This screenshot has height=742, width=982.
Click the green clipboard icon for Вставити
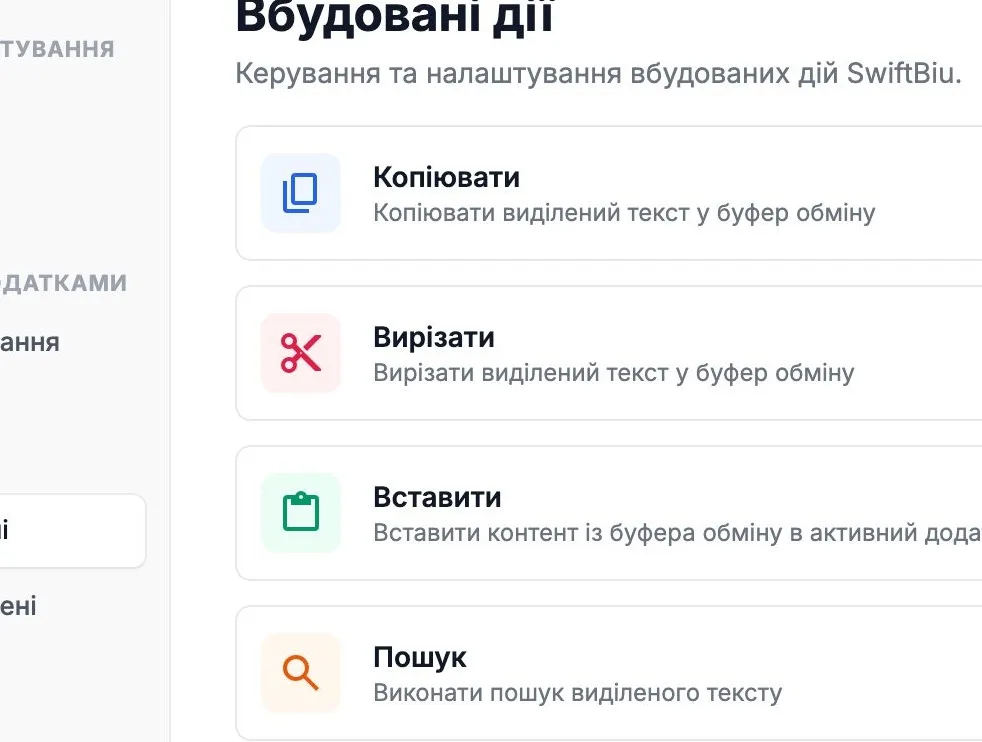pos(301,513)
